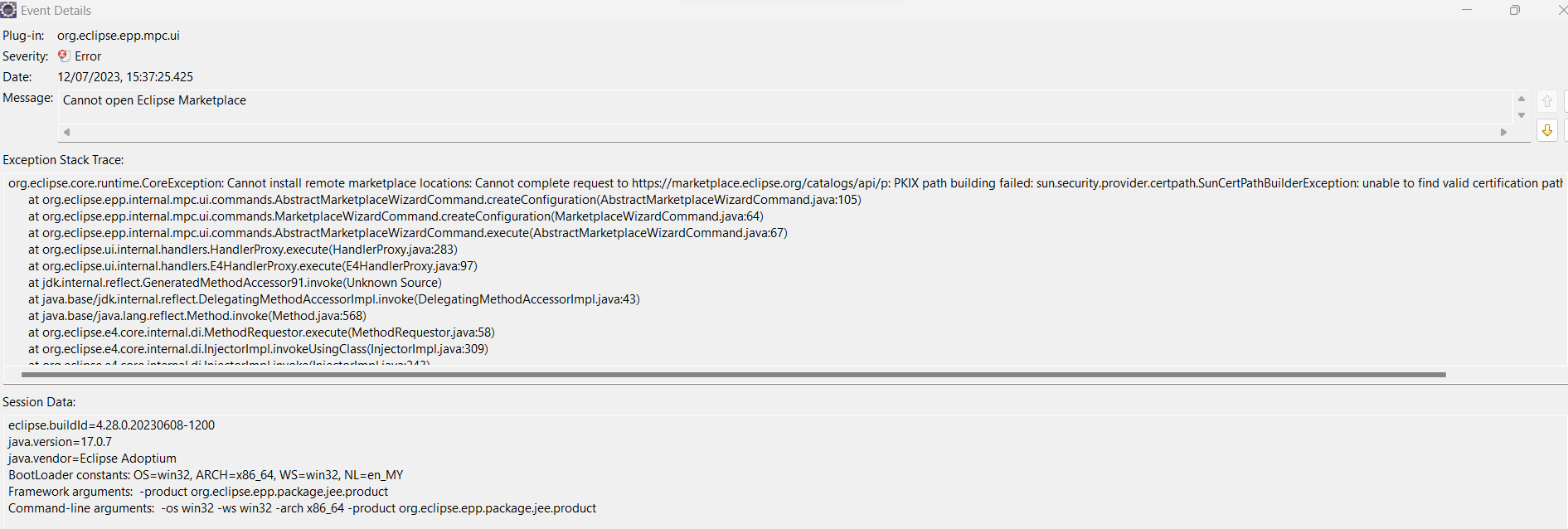Click the Command-line arguments line
The height and width of the screenshot is (529, 1568).
pos(302,508)
